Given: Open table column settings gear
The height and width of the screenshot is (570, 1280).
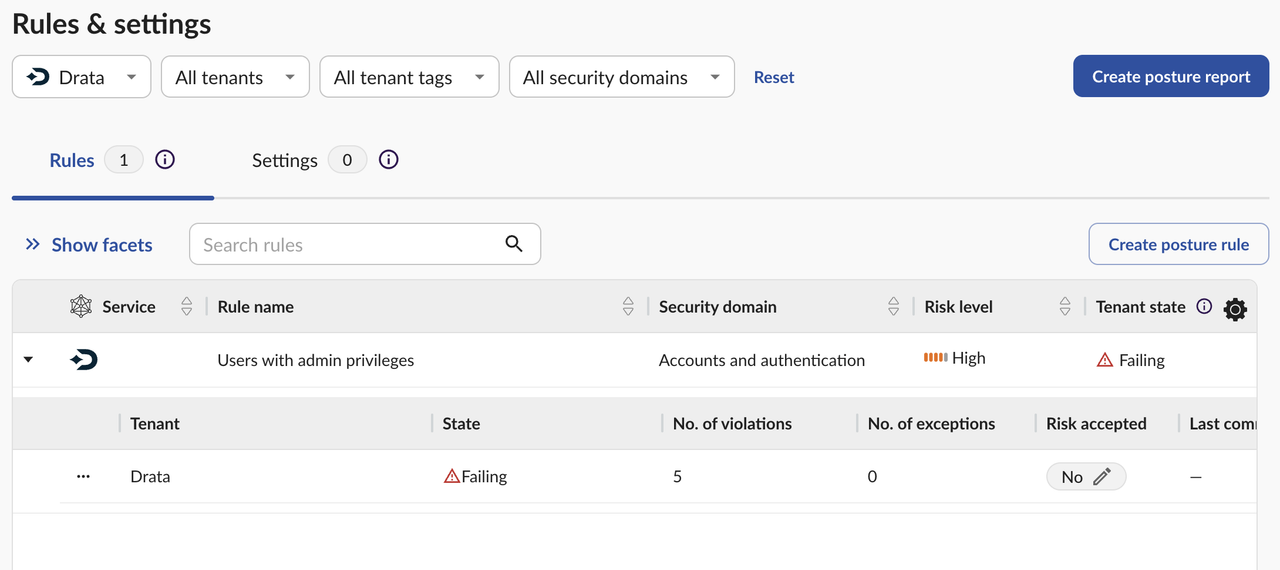Looking at the screenshot, I should (x=1235, y=309).
